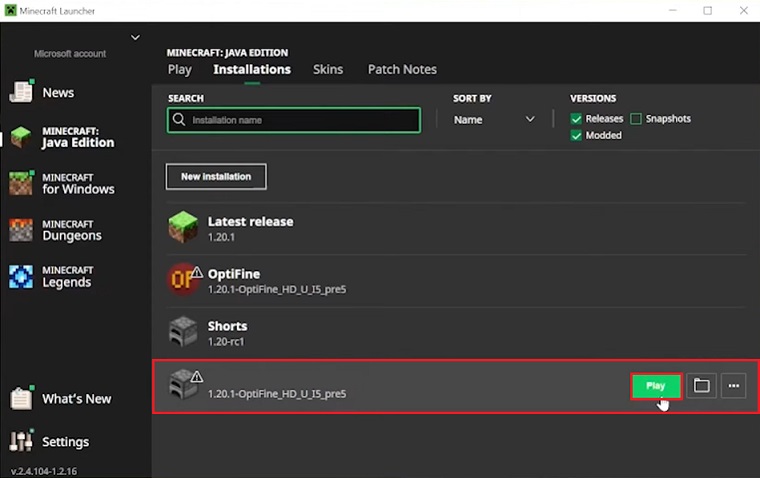Open three-dots more options menu for installation
The image size is (760, 478).
click(734, 386)
